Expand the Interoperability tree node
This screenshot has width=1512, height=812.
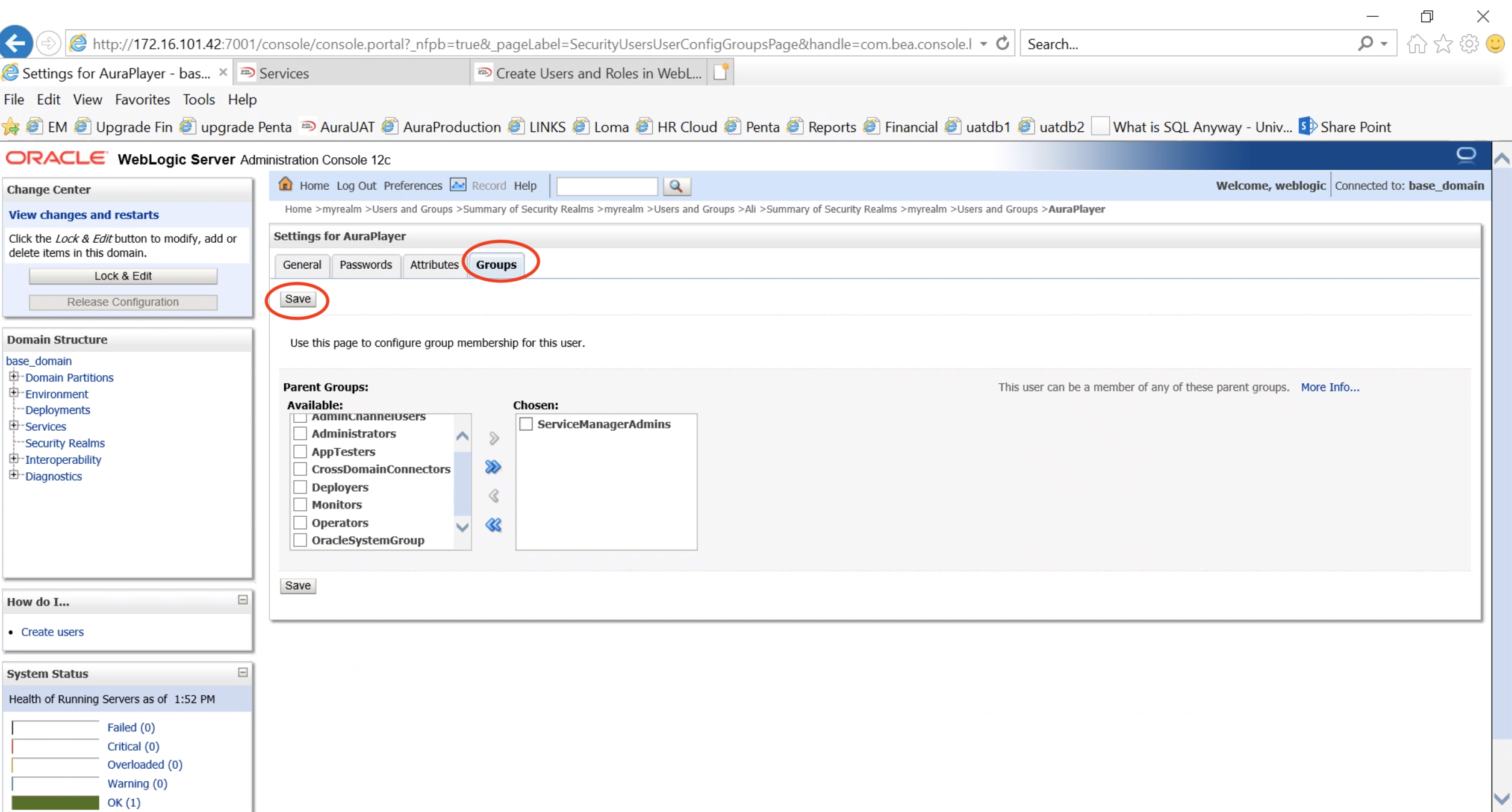point(13,458)
